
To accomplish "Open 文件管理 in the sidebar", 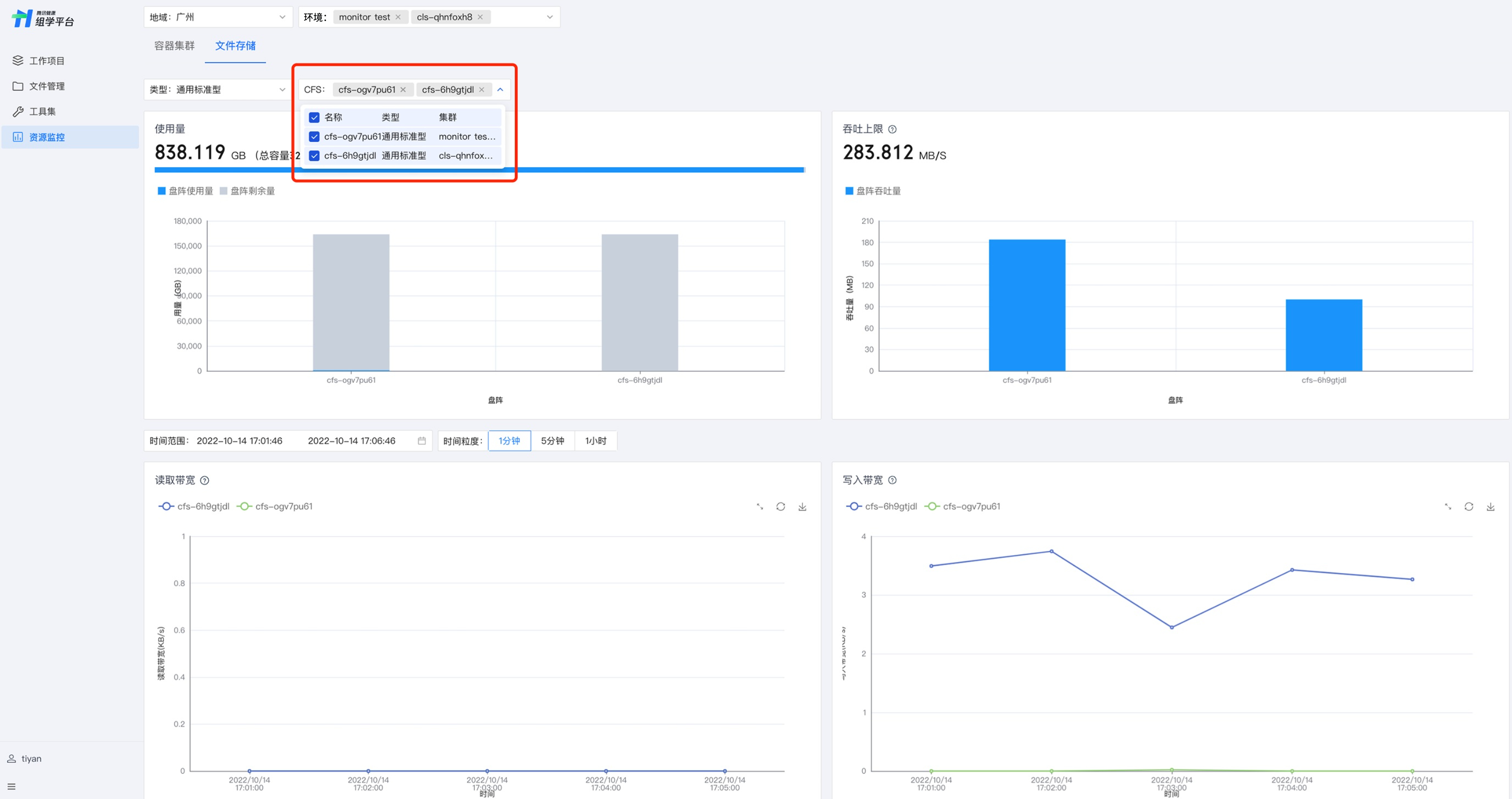I will tap(47, 86).
